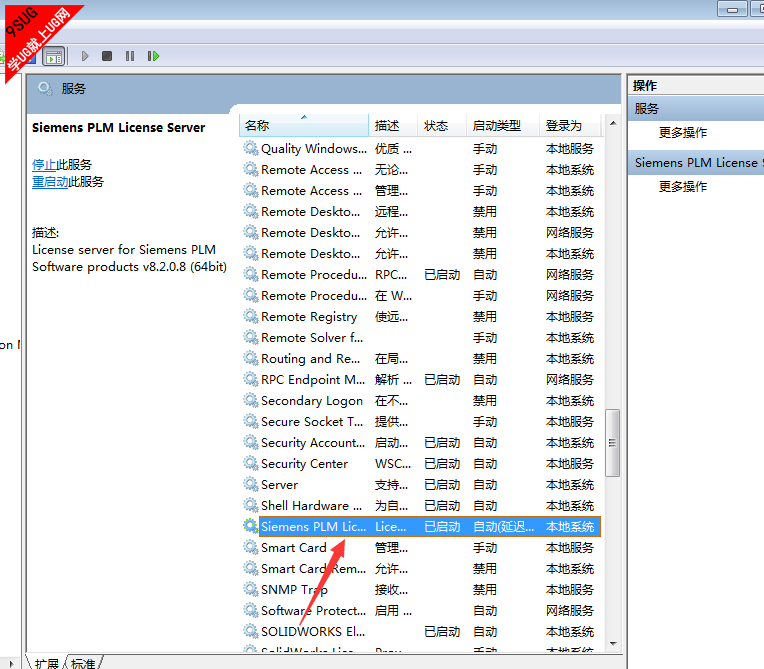Sort services by the 名称 column header

click(304, 126)
